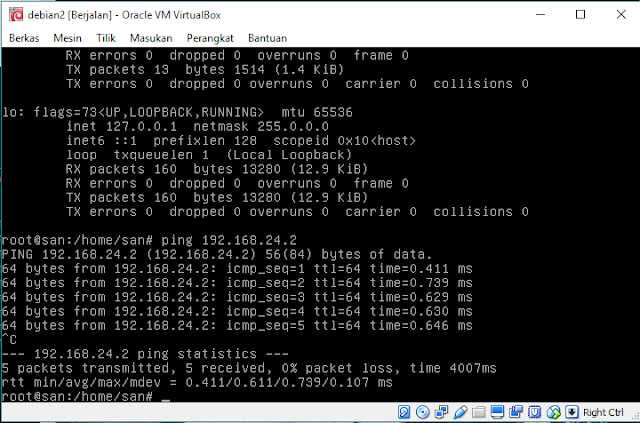The height and width of the screenshot is (423, 640).
Task: Click the 'TX packets 13' line
Action: tap(204, 69)
